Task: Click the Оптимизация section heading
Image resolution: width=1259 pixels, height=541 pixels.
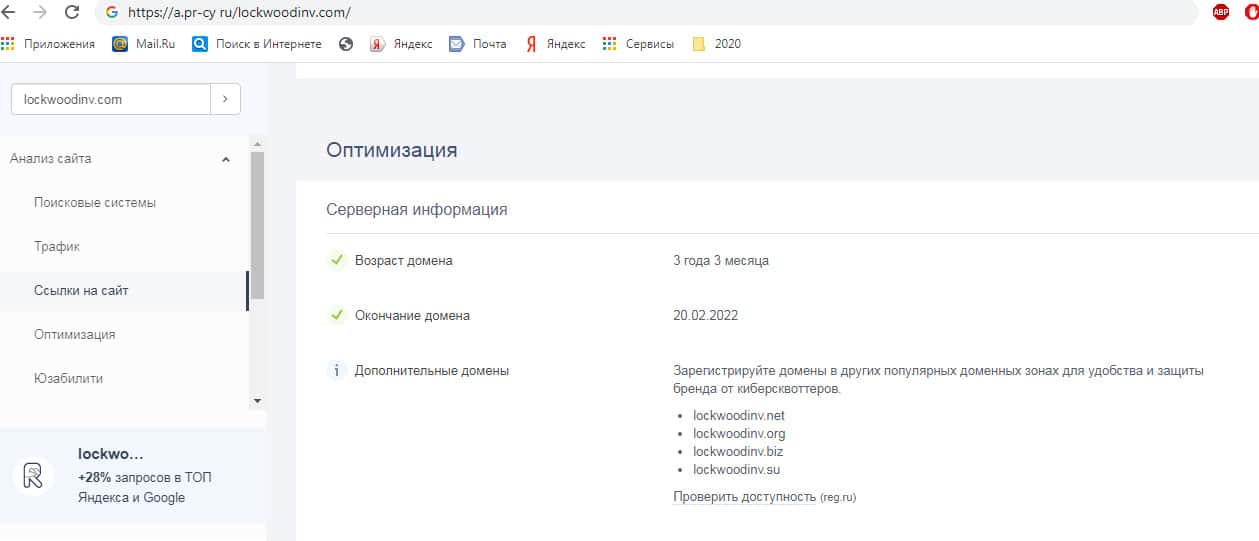Action: (x=392, y=150)
